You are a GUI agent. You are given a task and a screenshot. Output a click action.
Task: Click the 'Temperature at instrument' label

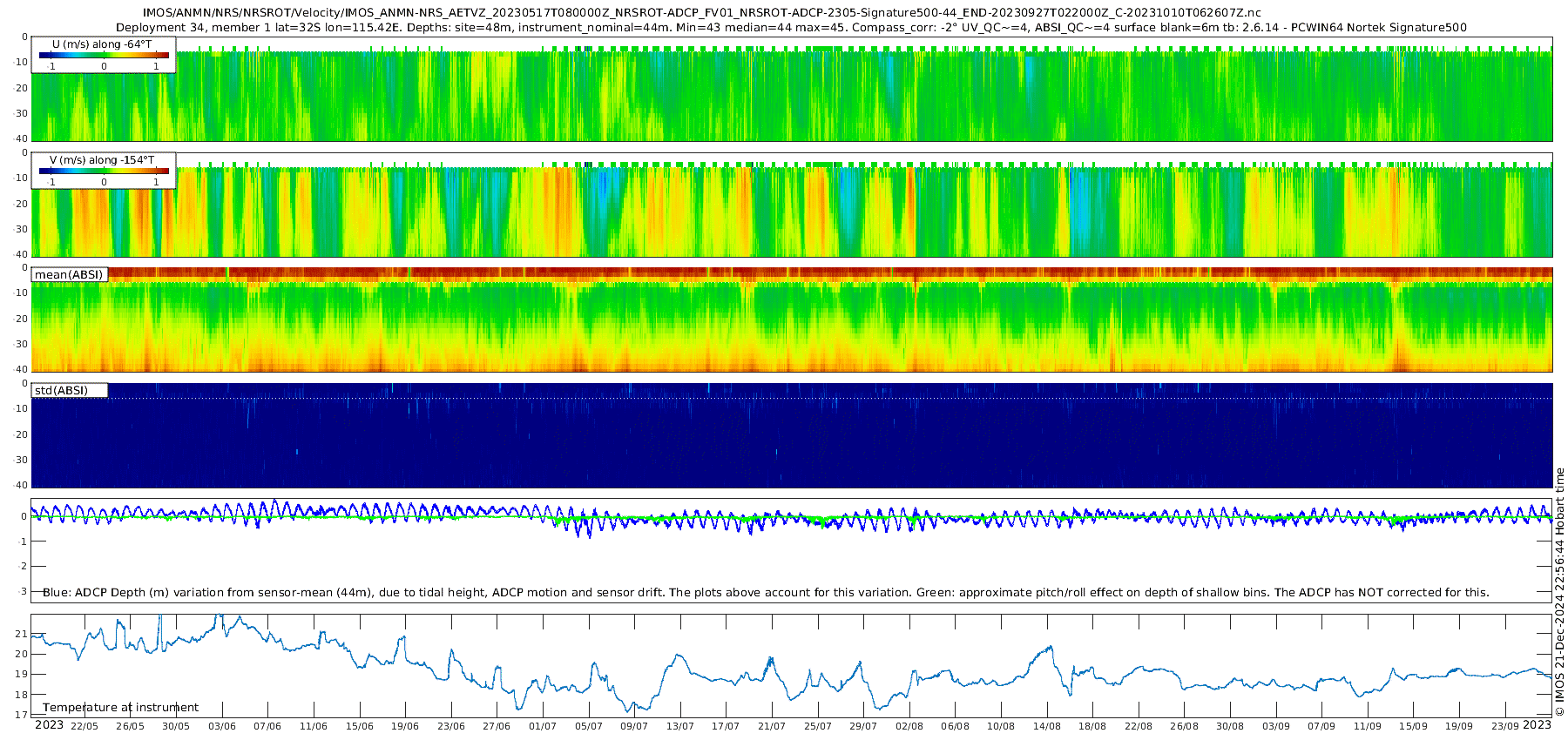(x=120, y=707)
